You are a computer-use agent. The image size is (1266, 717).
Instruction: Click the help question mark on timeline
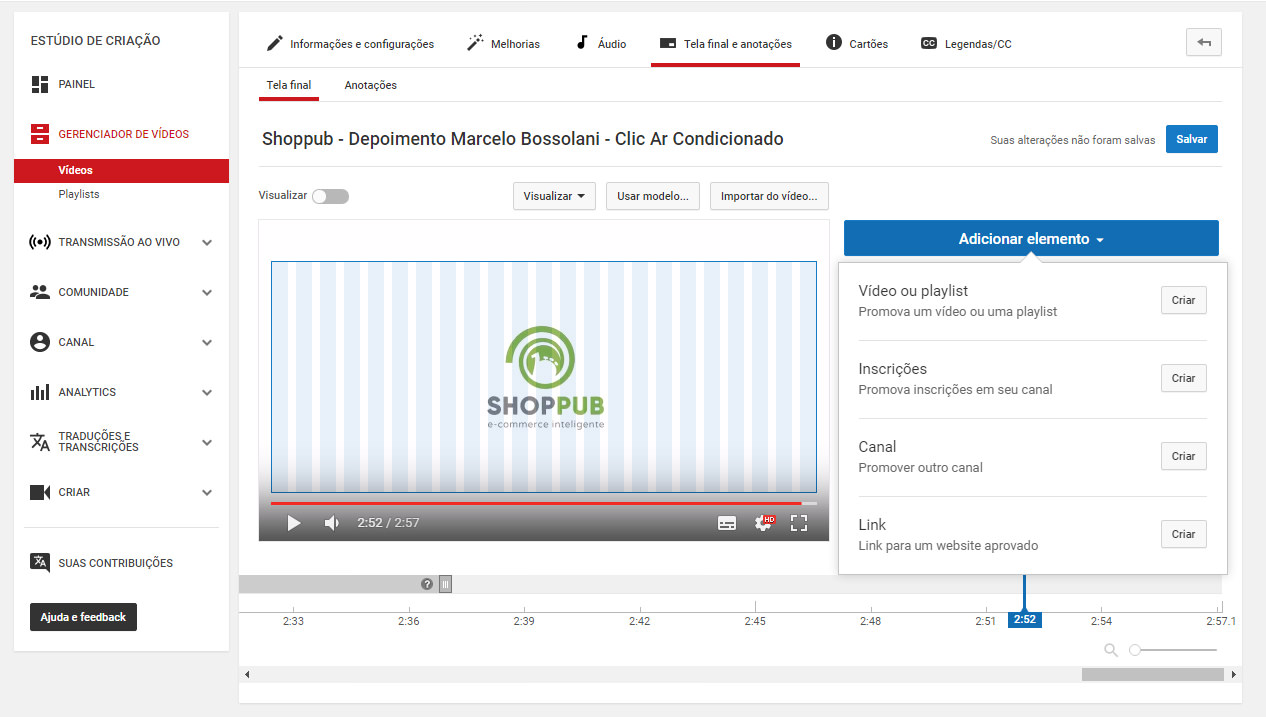(x=427, y=584)
